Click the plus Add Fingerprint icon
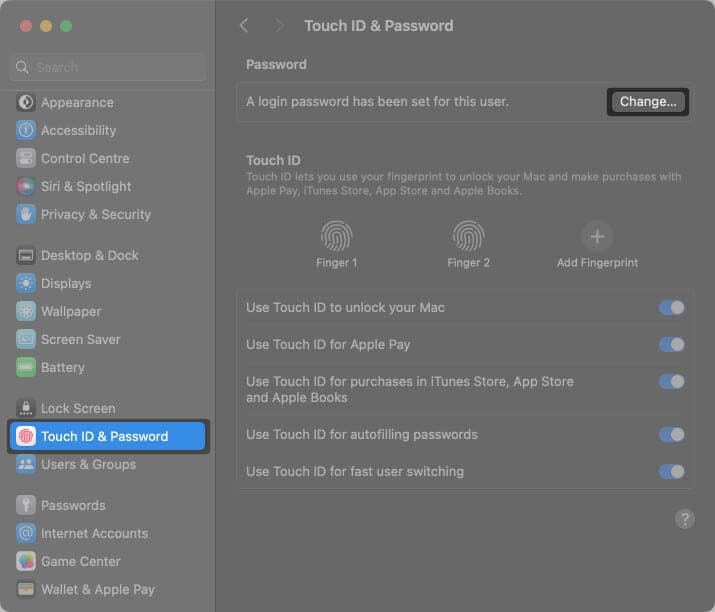The image size is (715, 612). [x=597, y=236]
